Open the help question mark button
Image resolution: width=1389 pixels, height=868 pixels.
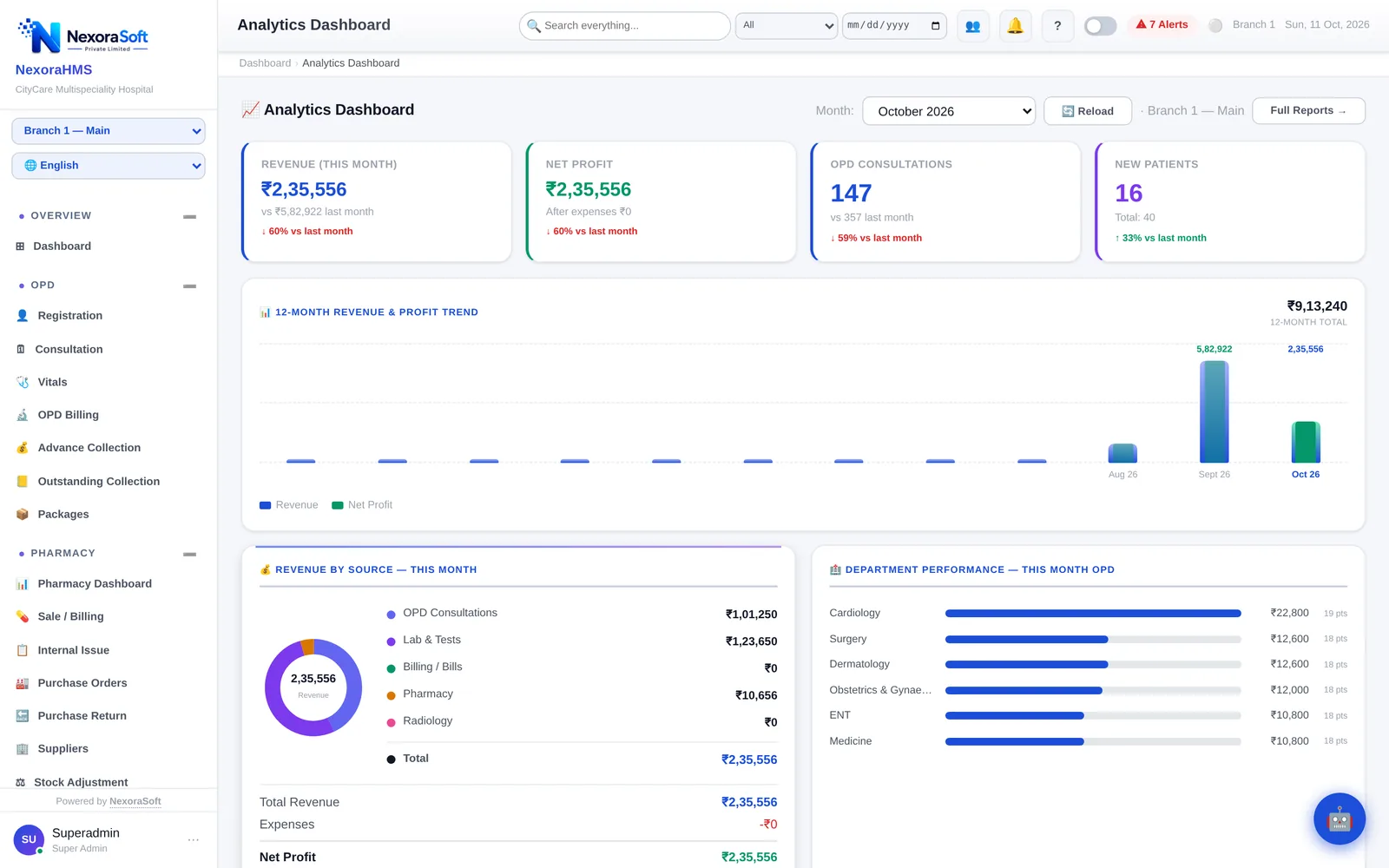[x=1057, y=26]
